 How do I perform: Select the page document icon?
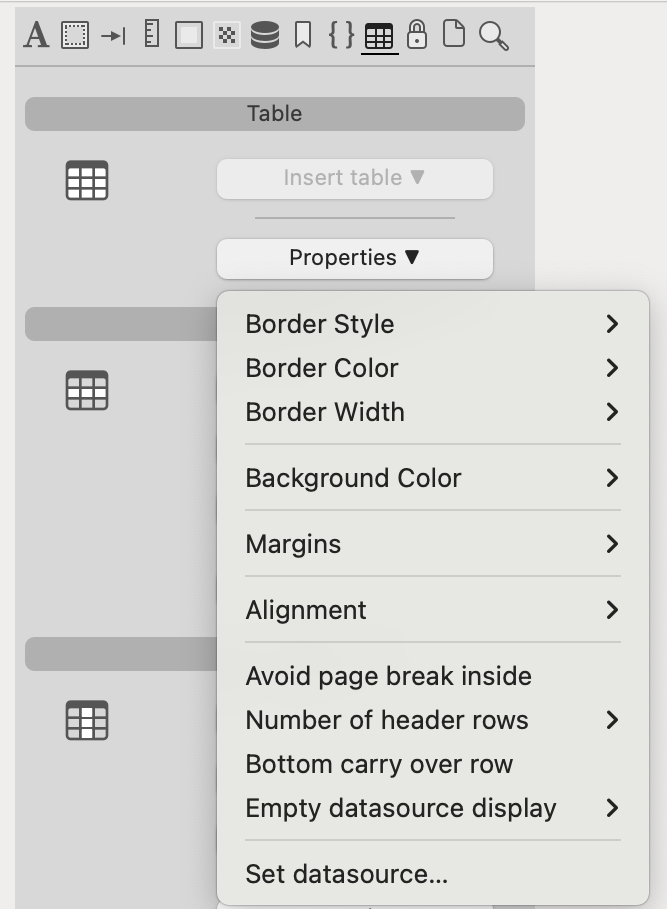[454, 36]
